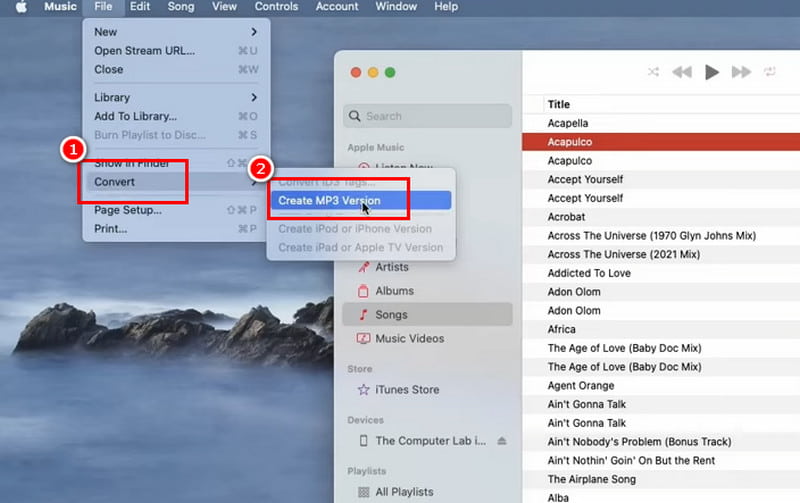Open the Help menu
This screenshot has width=800, height=503.
pos(446,7)
